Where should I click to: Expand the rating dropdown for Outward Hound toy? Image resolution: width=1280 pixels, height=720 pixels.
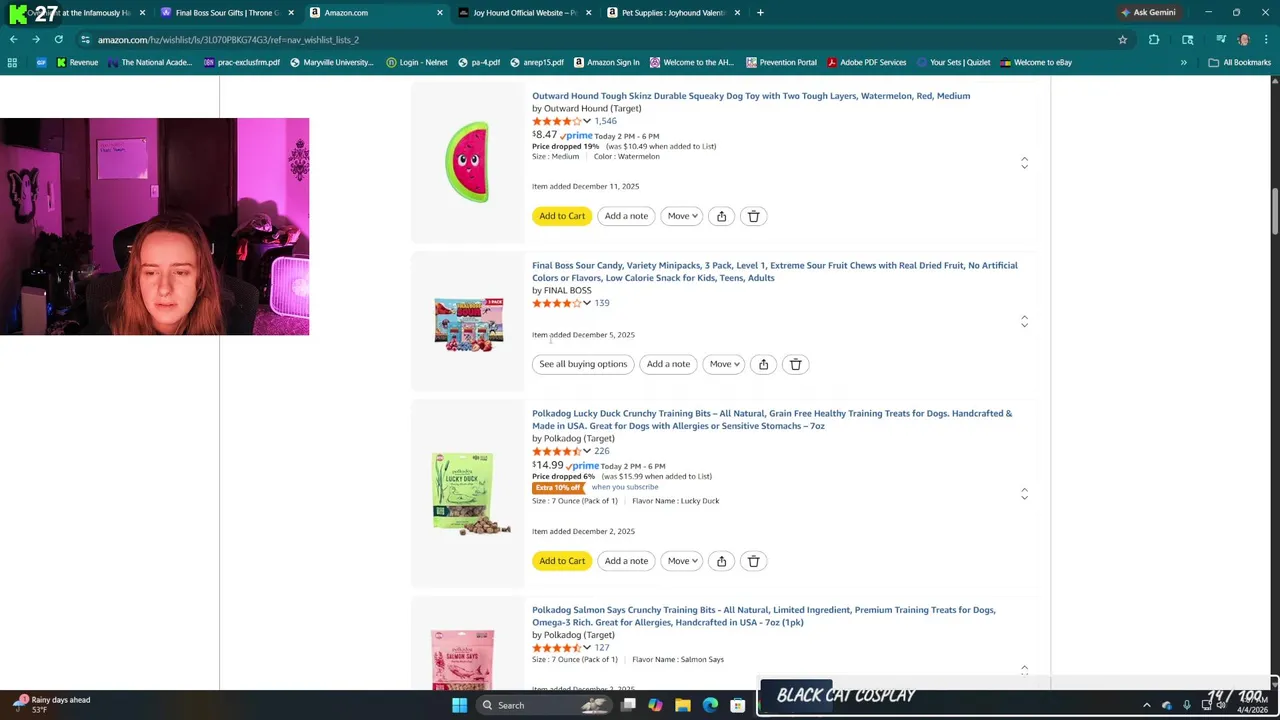pyautogui.click(x=587, y=121)
